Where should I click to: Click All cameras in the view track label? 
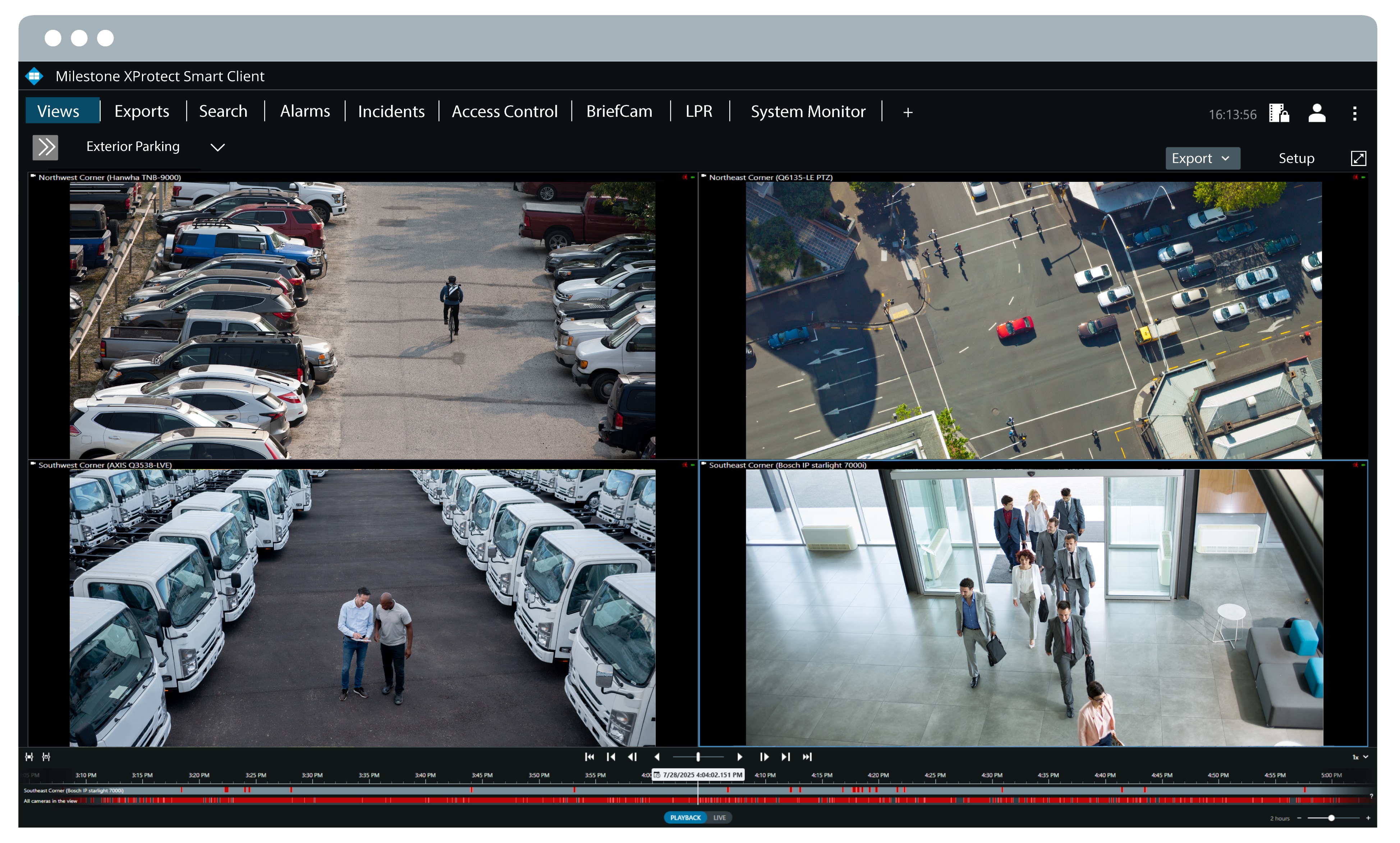tap(50, 802)
